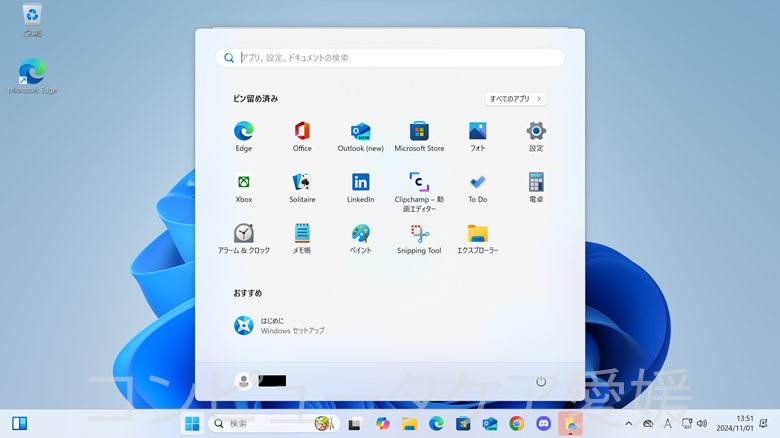This screenshot has width=780, height=438.
Task: Open the clock and date in taskbar
Action: click(735, 423)
